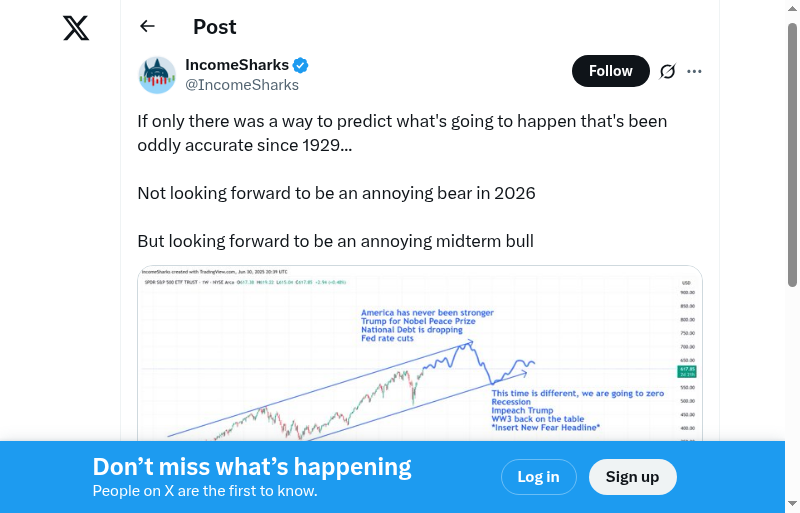Open the IncomeSharks display name link
Image resolution: width=800 pixels, height=513 pixels.
[237, 65]
